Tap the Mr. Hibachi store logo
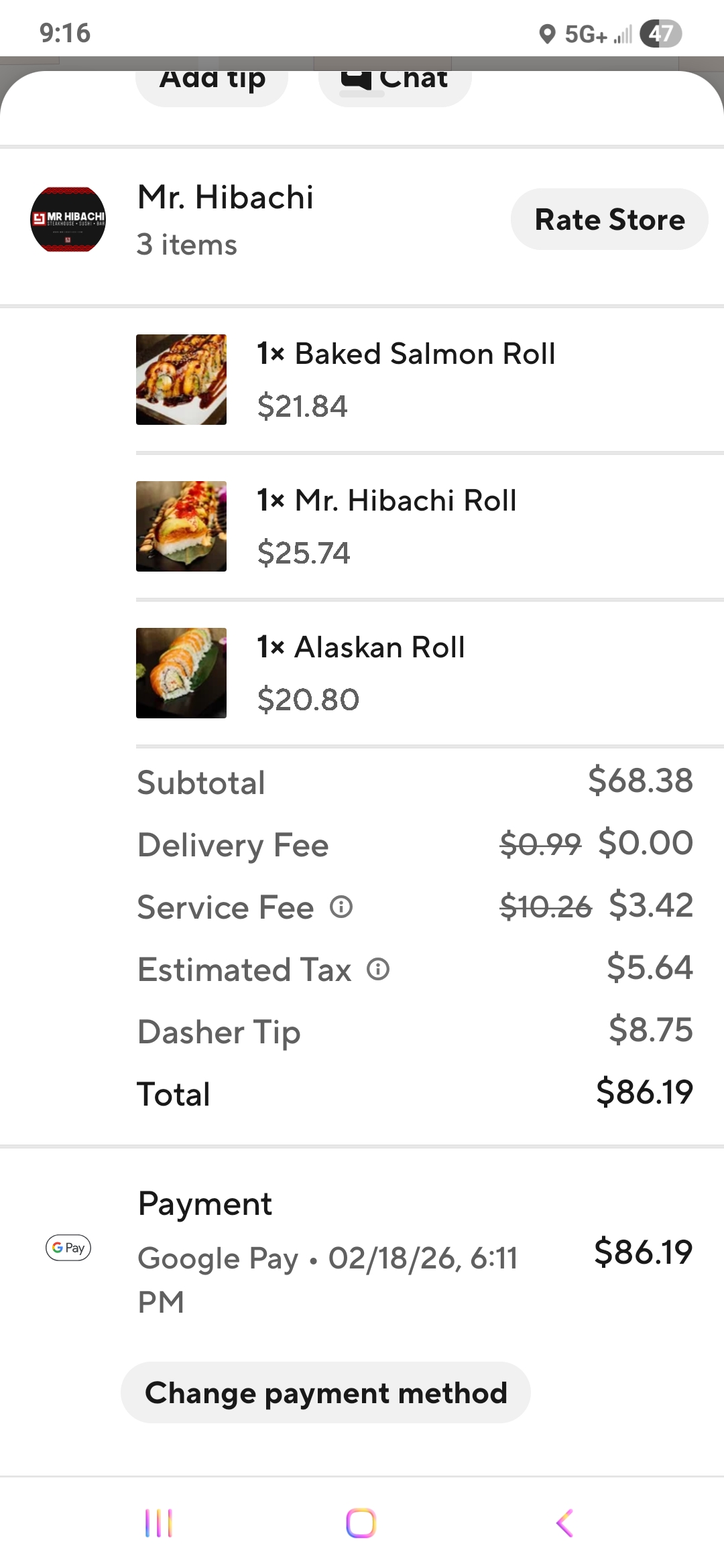 (x=68, y=219)
